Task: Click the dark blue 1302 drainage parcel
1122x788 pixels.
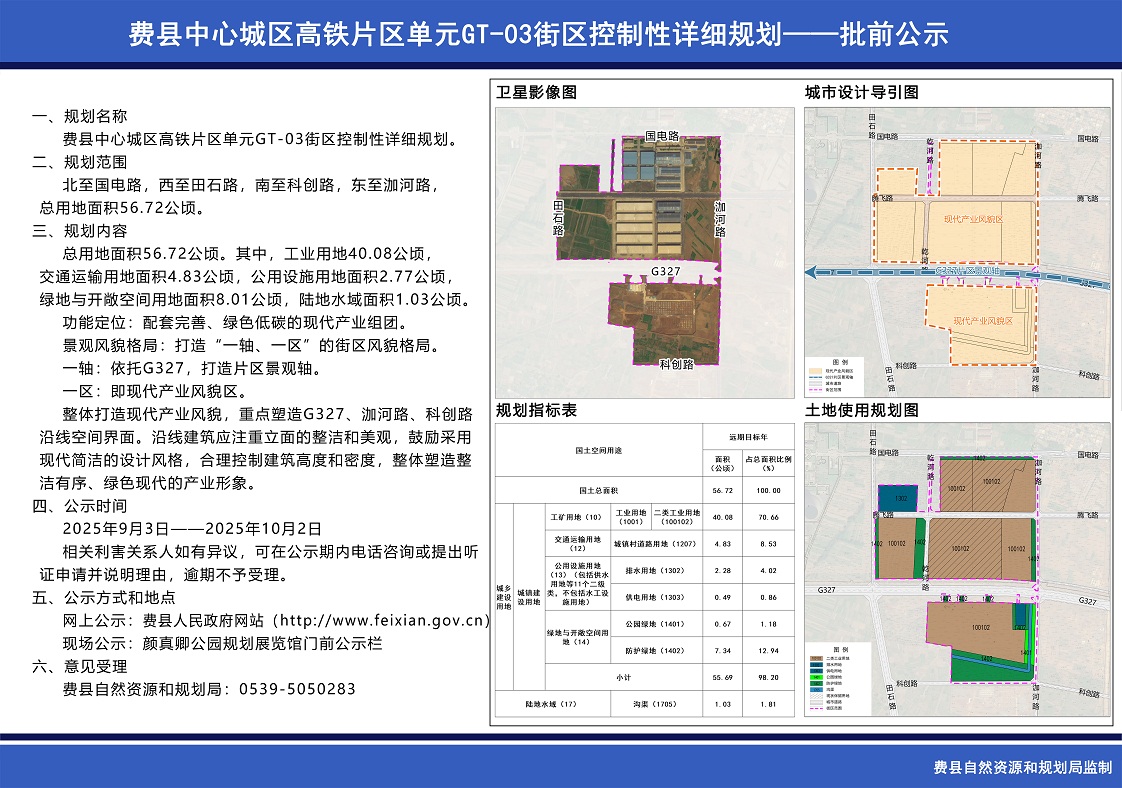Action: pyautogui.click(x=900, y=497)
